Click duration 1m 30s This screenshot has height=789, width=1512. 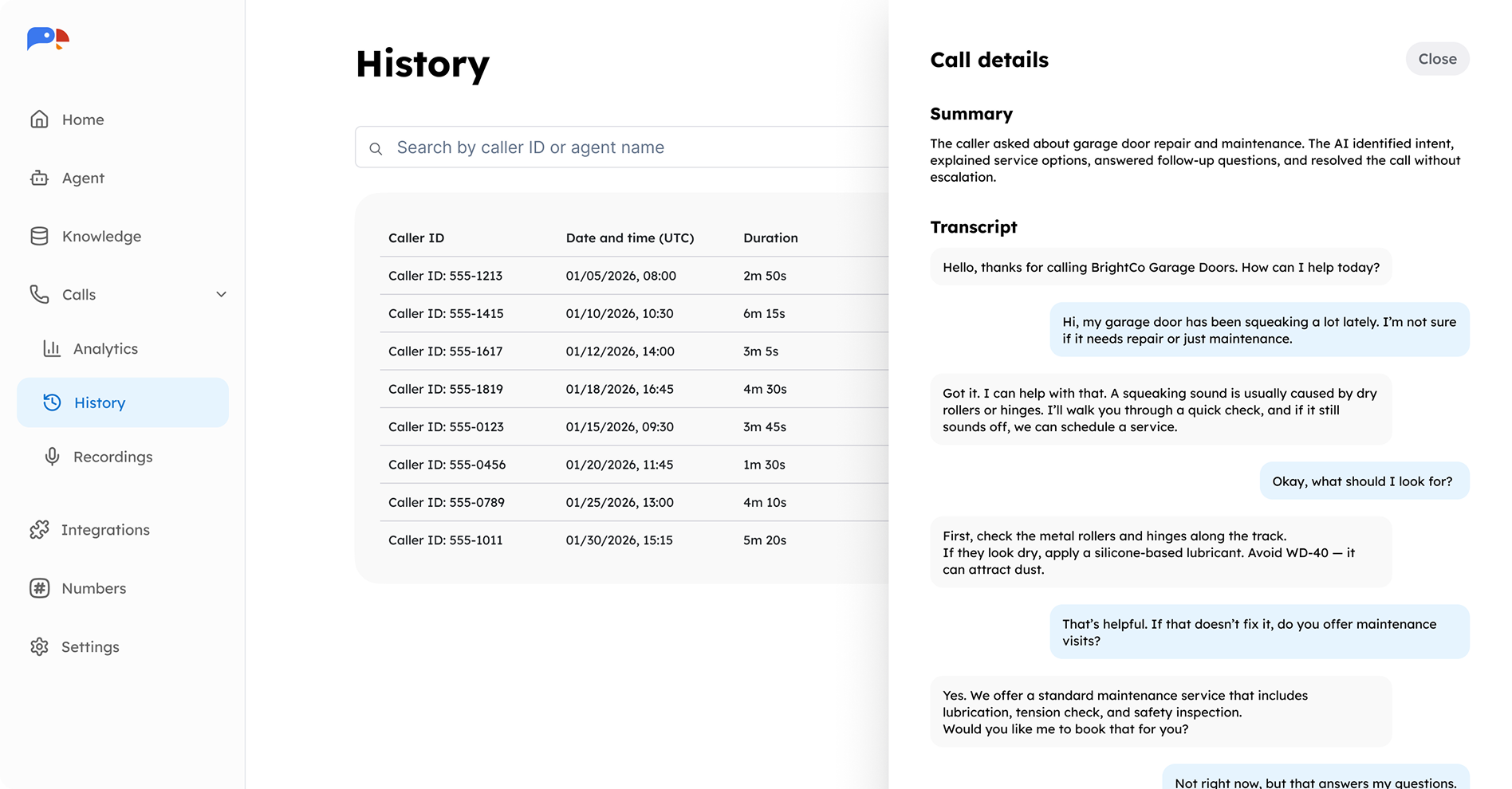click(764, 464)
